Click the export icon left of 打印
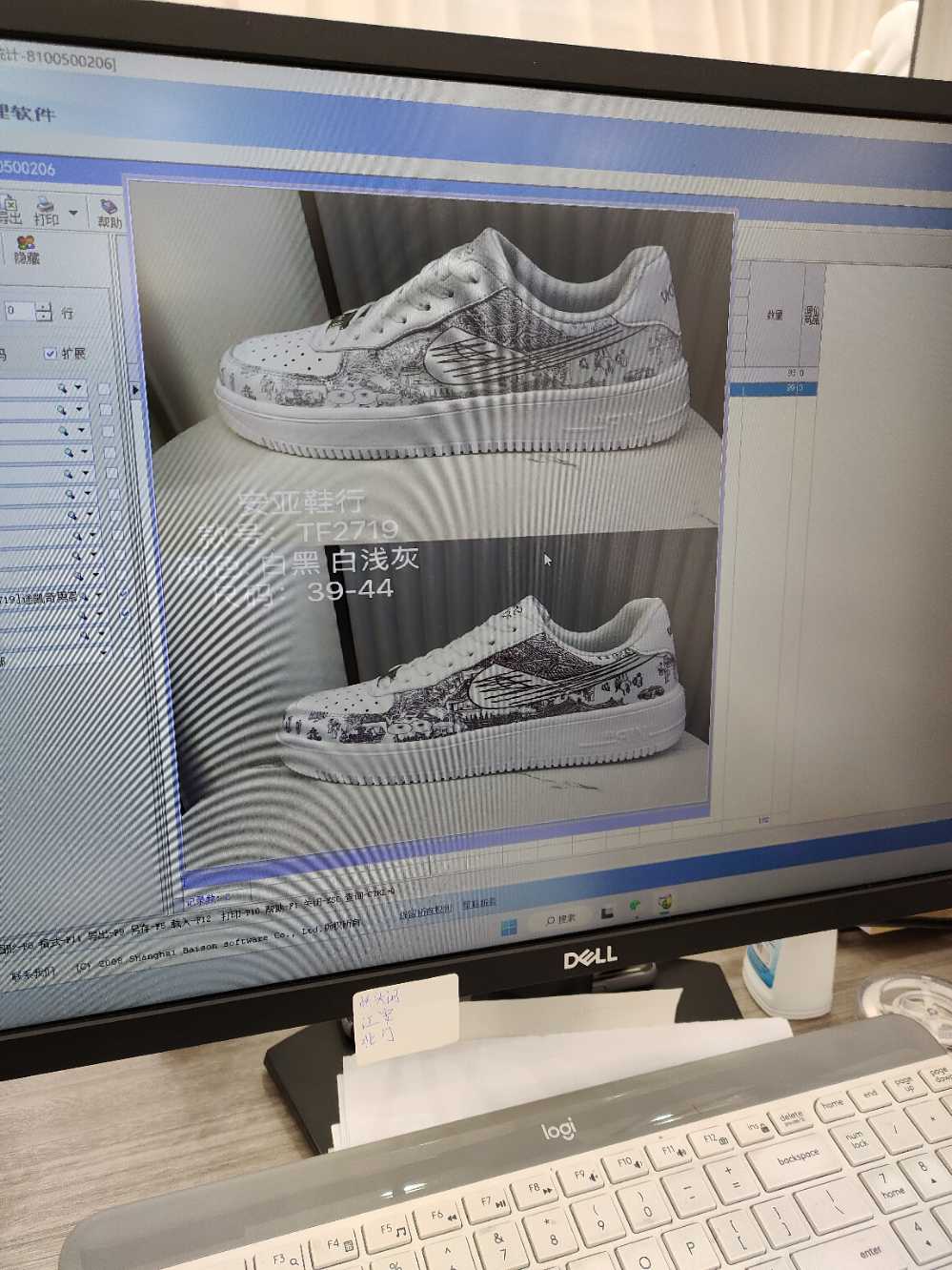 tap(9, 209)
